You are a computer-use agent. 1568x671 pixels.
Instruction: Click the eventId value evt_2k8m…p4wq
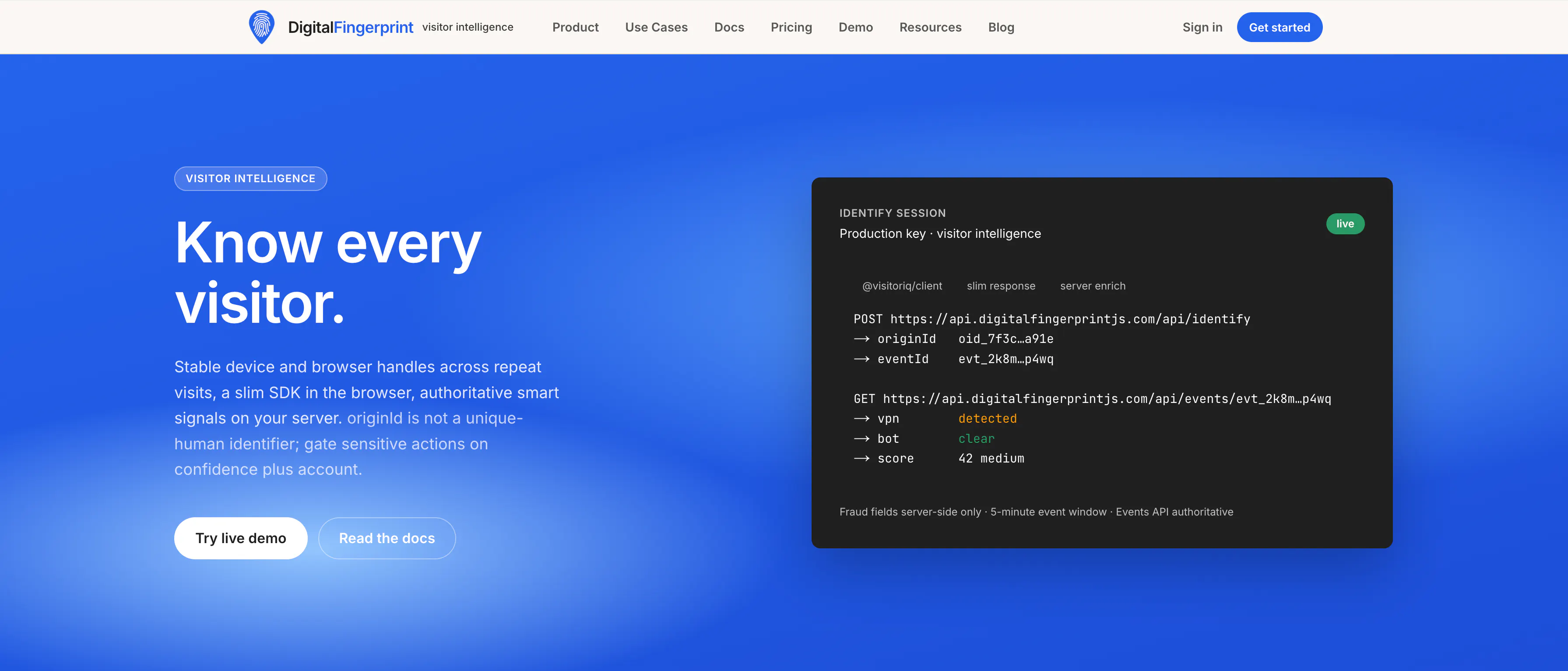[x=1005, y=359]
